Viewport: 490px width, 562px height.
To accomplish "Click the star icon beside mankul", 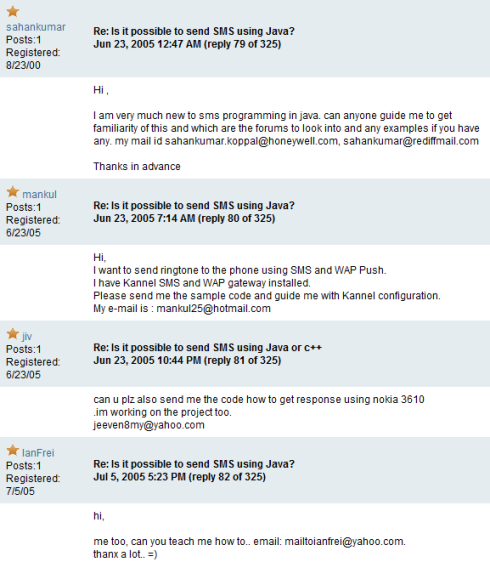I will point(13,192).
